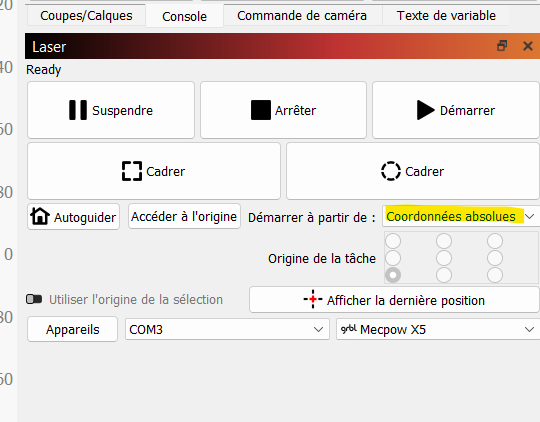Select the center Origine de la tâche radio
This screenshot has width=540, height=422.
tap(444, 258)
